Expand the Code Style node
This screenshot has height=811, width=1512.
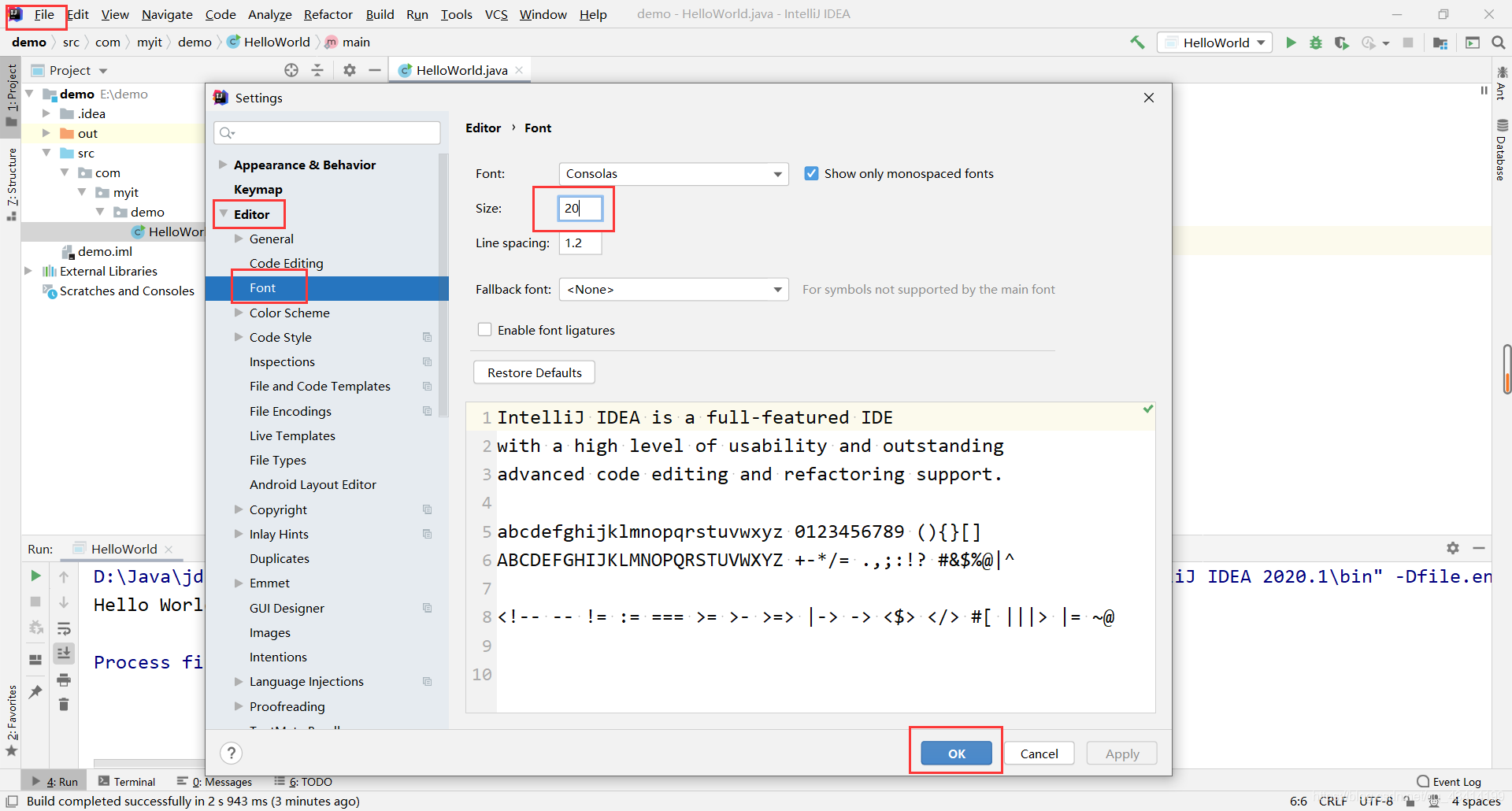(x=239, y=337)
